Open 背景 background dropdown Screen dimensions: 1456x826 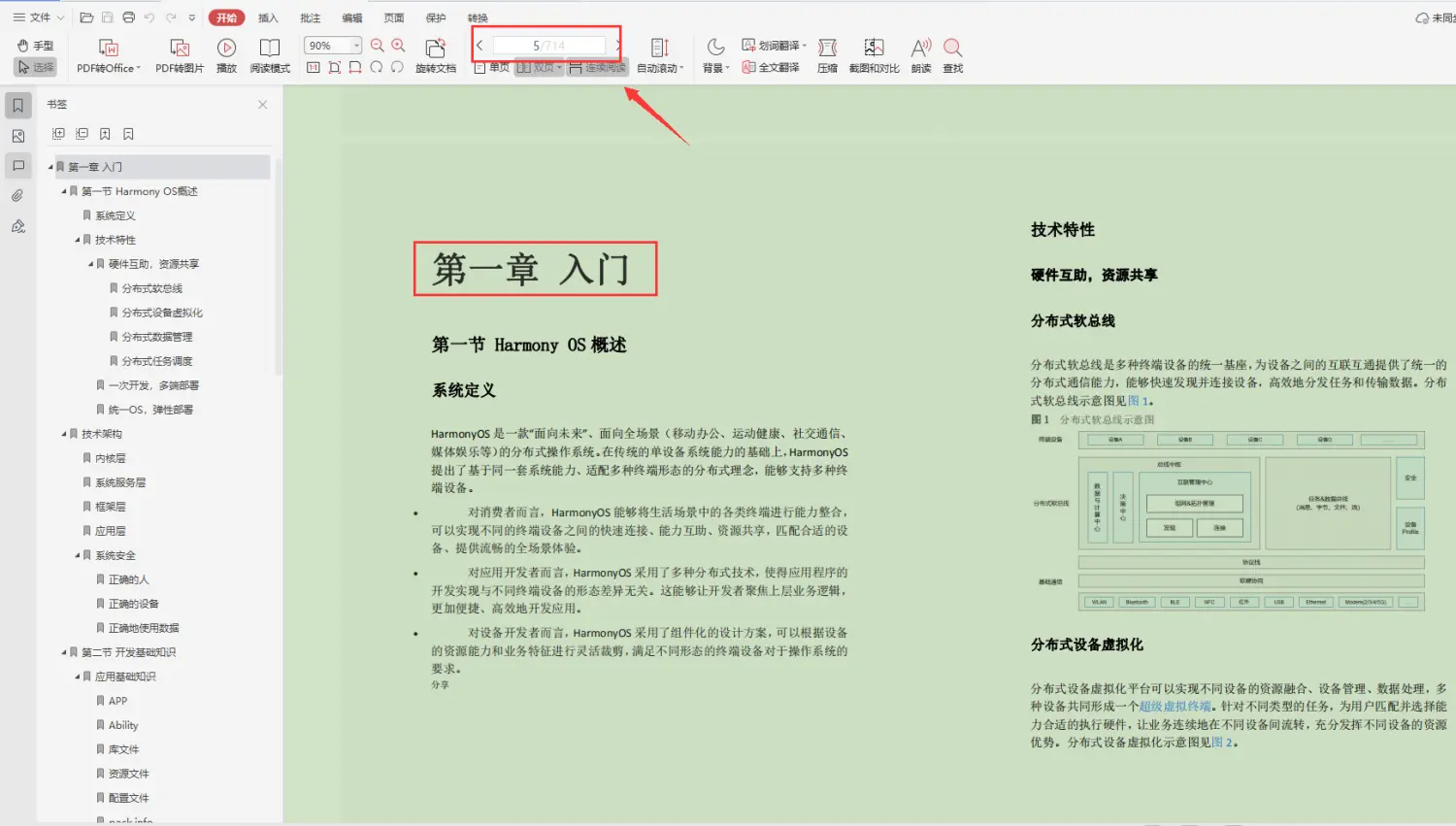pyautogui.click(x=715, y=56)
